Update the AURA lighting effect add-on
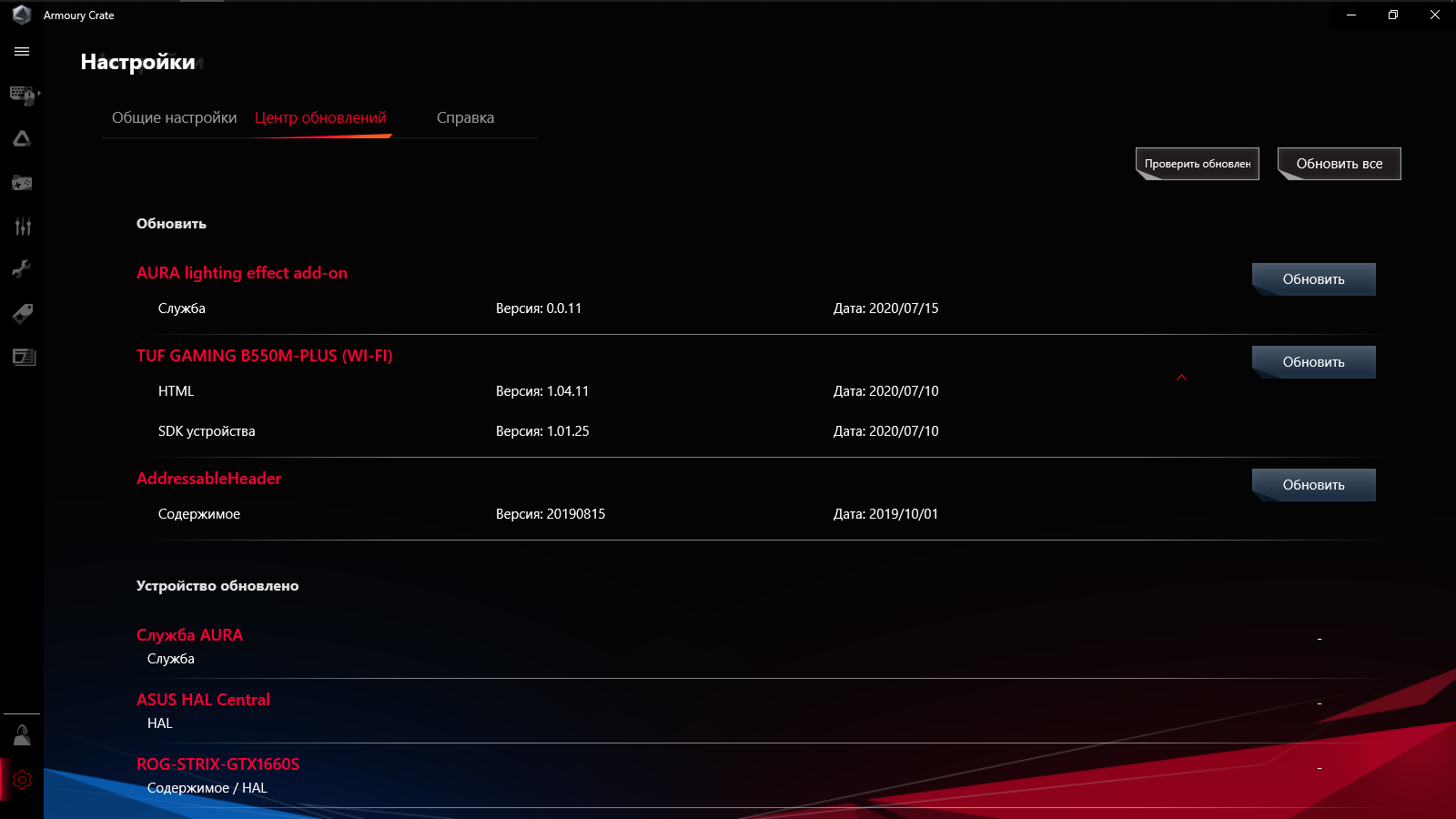Viewport: 1456px width, 819px height. [1314, 279]
